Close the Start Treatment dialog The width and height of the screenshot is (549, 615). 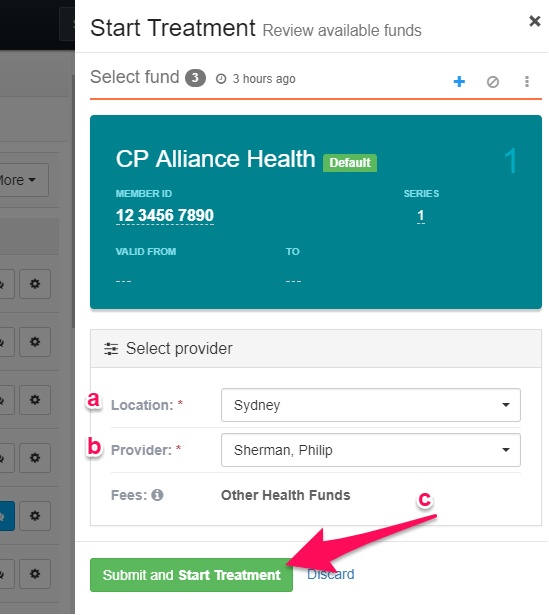[x=534, y=21]
